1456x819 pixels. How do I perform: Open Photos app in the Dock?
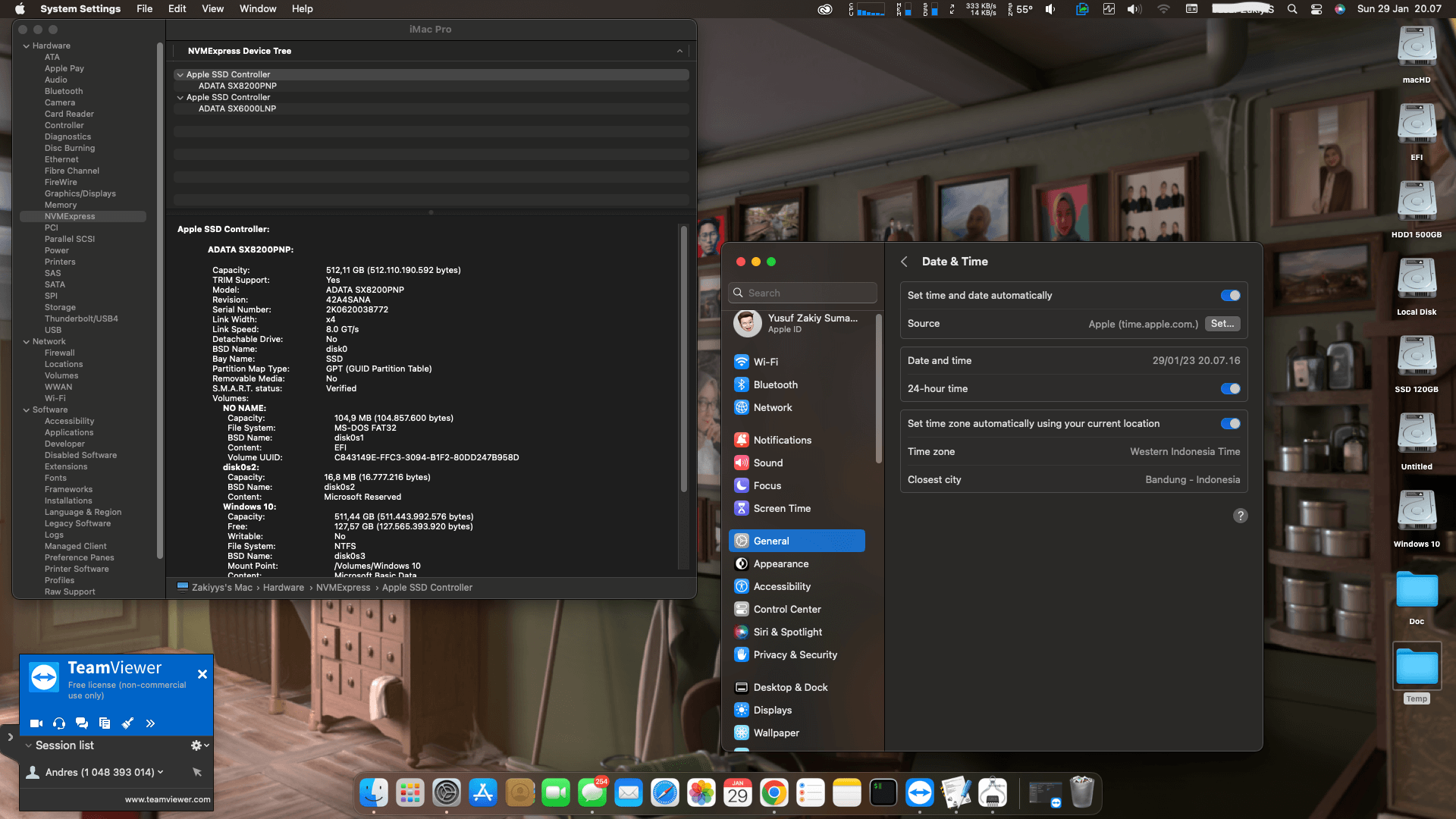(701, 793)
